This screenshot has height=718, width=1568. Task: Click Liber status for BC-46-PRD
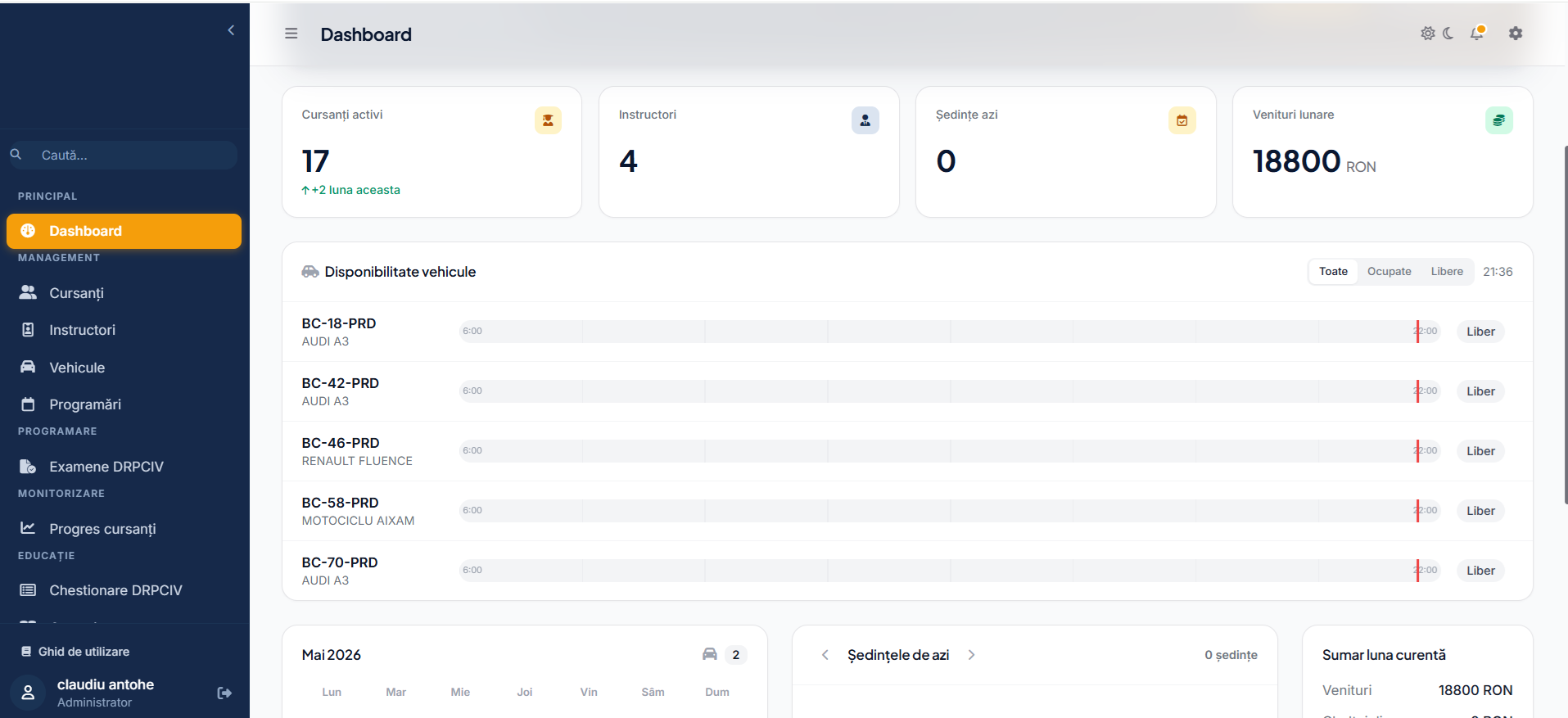pyautogui.click(x=1480, y=451)
